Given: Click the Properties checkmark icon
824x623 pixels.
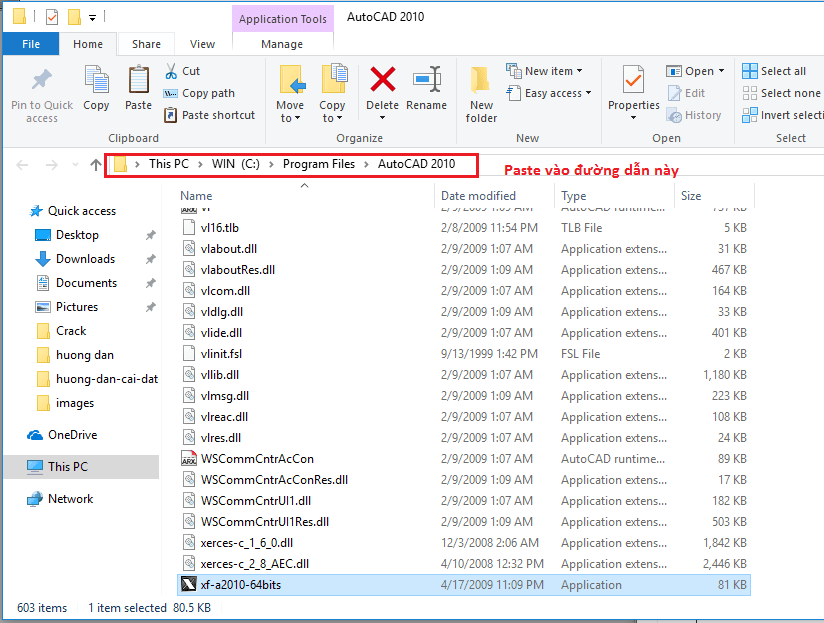Looking at the screenshot, I should [x=633, y=79].
